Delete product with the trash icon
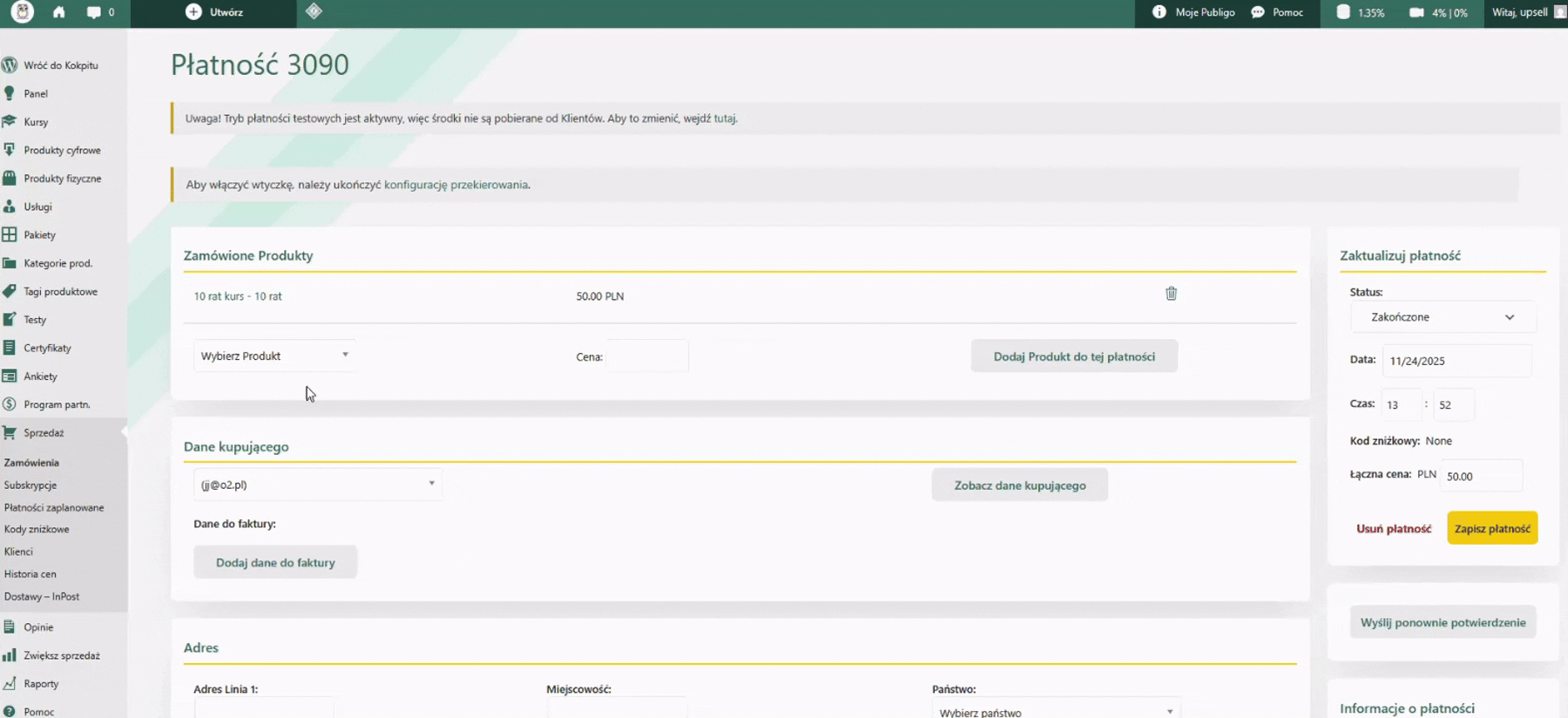Viewport: 1568px width, 718px height. pos(1171,294)
